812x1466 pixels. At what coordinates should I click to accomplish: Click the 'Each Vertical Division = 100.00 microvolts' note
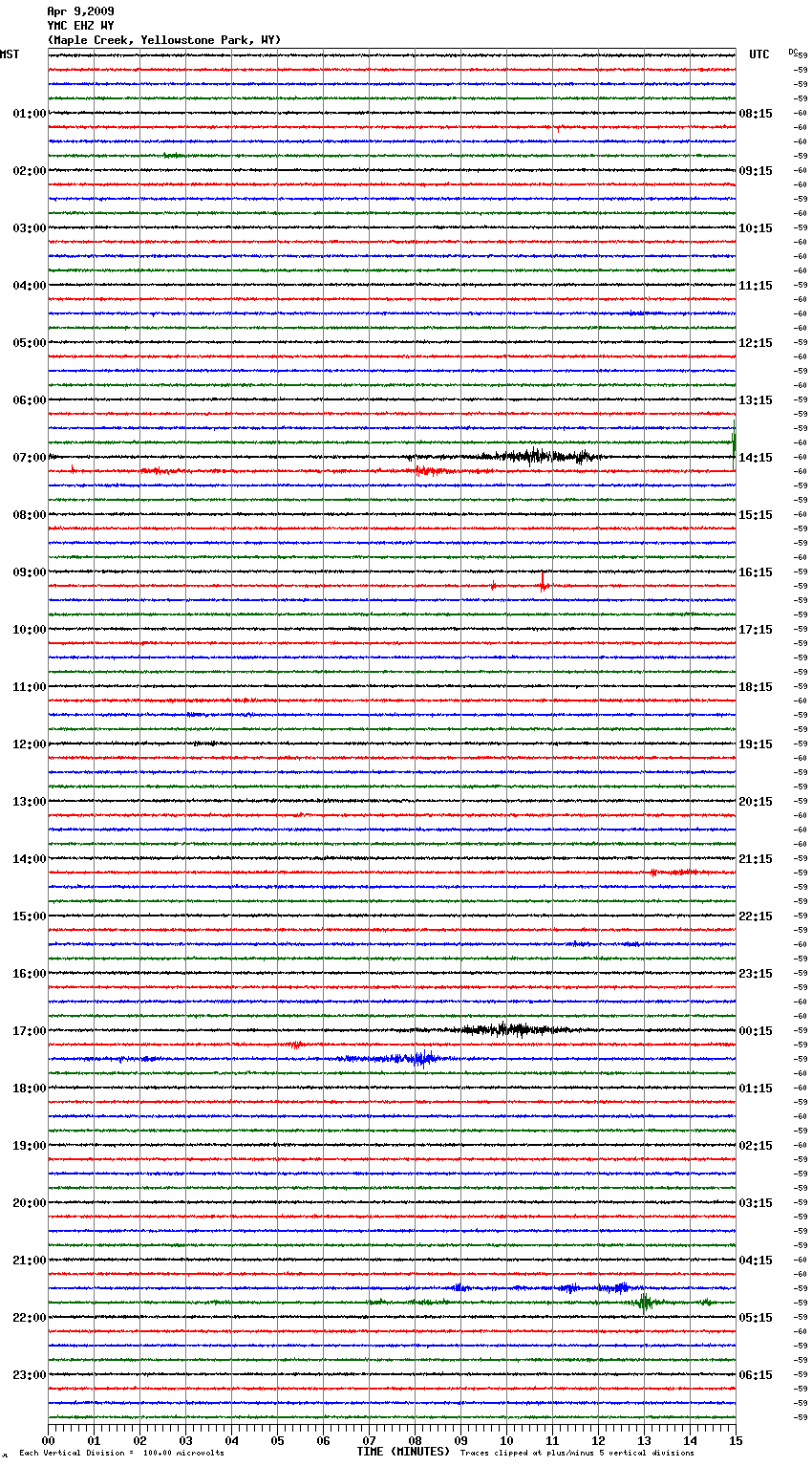click(121, 1453)
